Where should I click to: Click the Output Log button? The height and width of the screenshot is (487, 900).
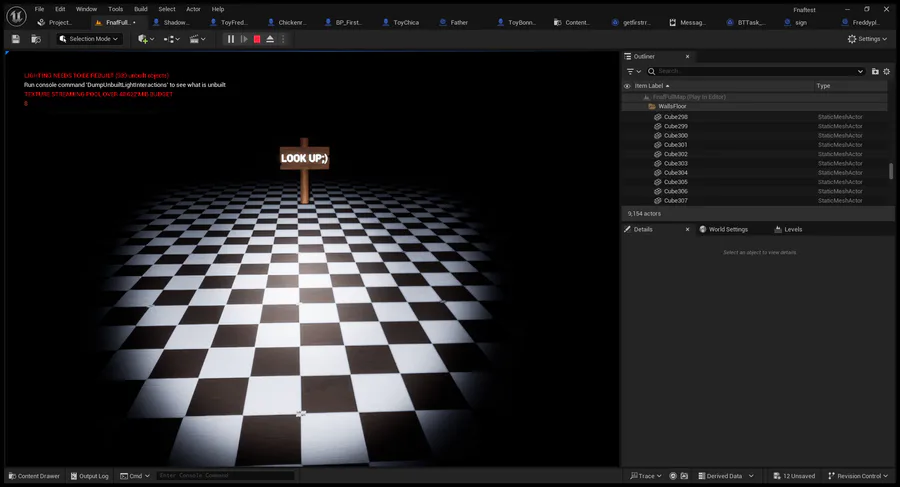click(x=89, y=476)
